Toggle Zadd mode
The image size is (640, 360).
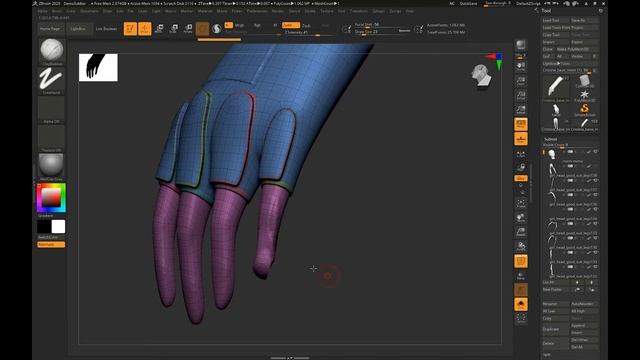291,25
